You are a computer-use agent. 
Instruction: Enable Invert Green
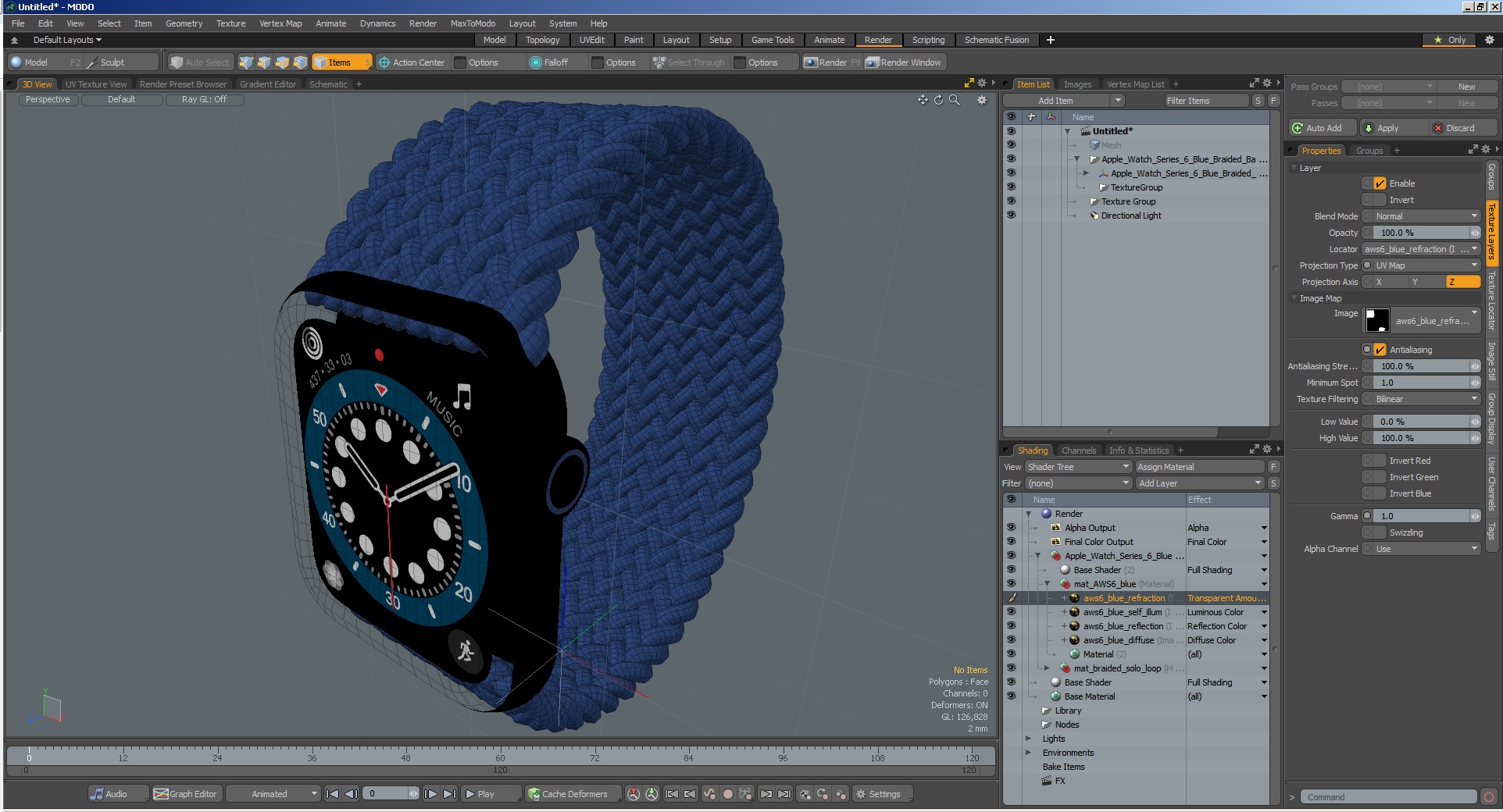click(1380, 477)
